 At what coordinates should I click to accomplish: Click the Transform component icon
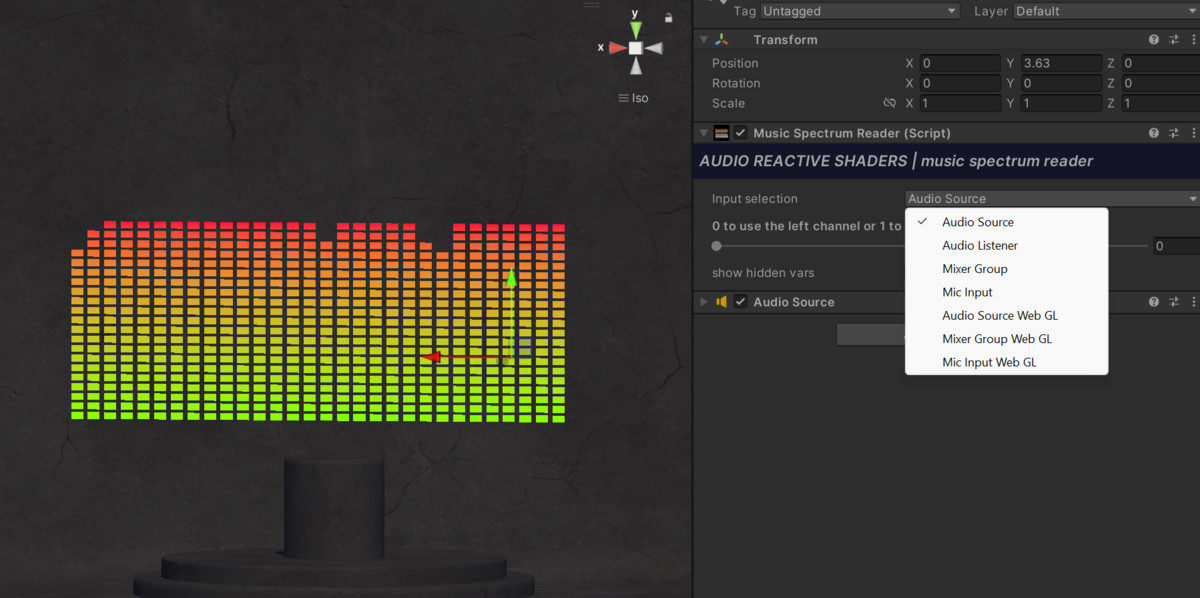point(722,39)
